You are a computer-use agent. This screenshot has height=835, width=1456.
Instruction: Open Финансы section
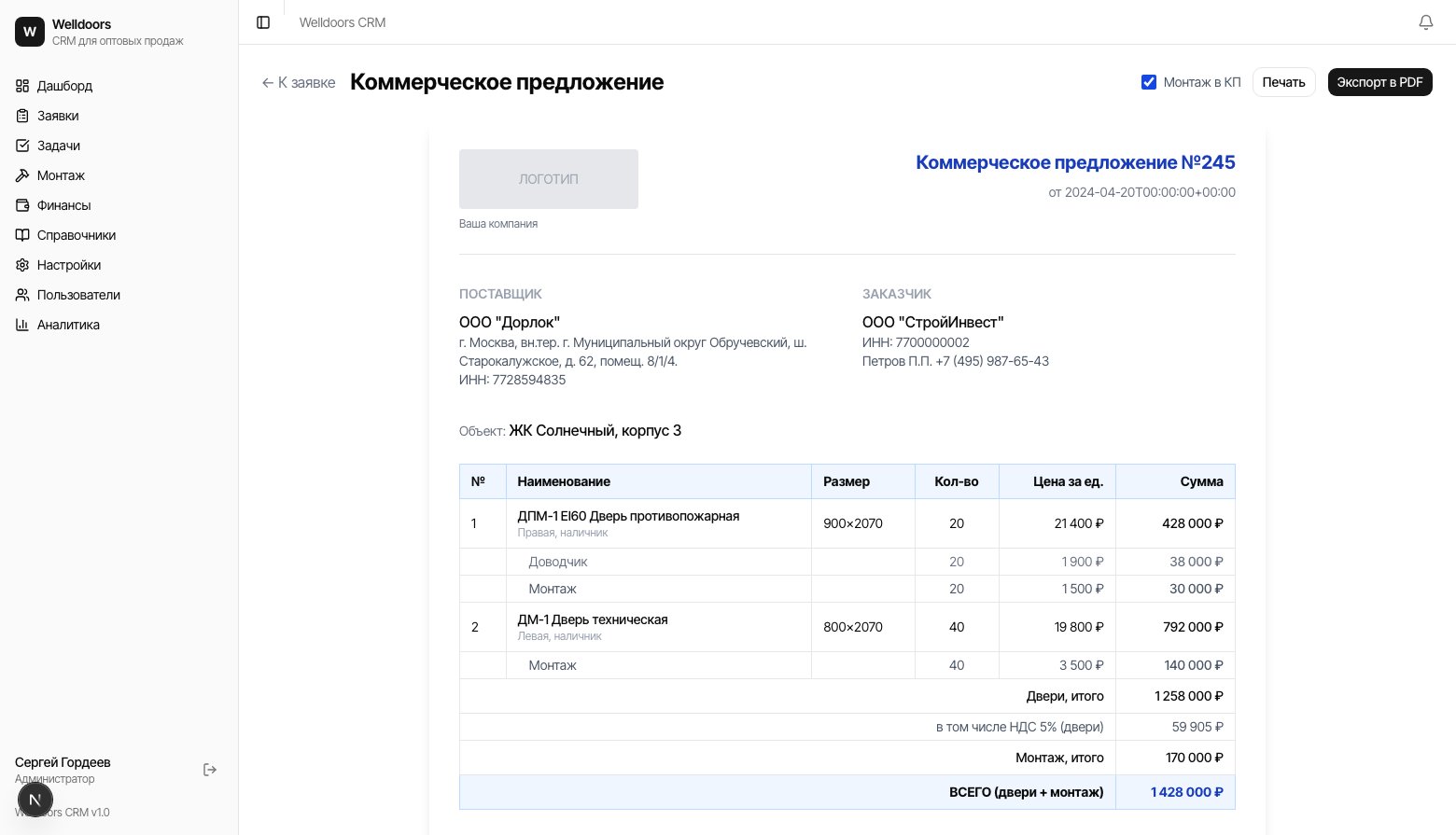pyautogui.click(x=119, y=205)
